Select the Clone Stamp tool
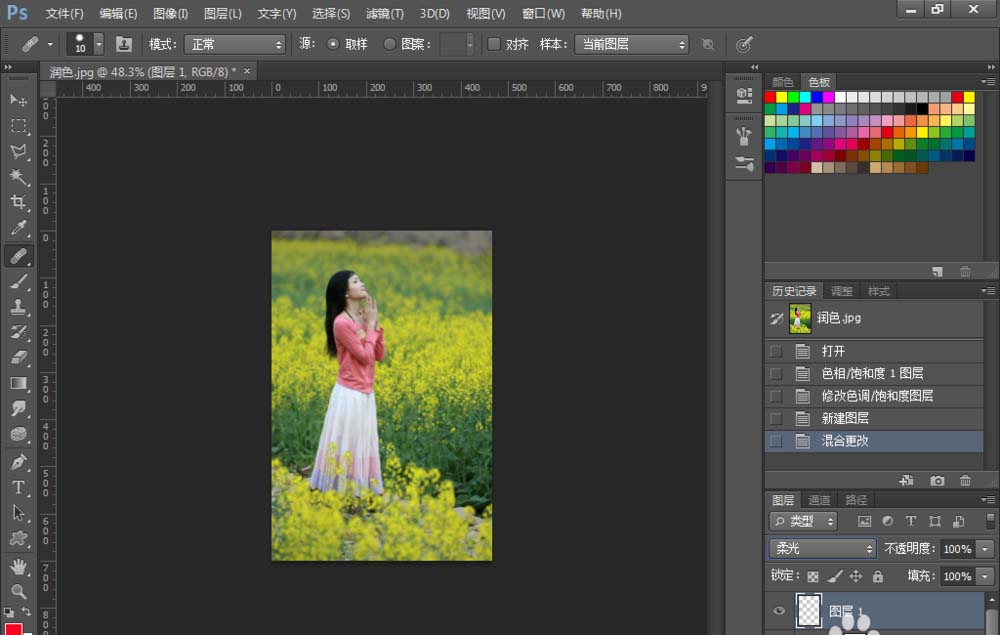The height and width of the screenshot is (635, 1000). [19, 307]
